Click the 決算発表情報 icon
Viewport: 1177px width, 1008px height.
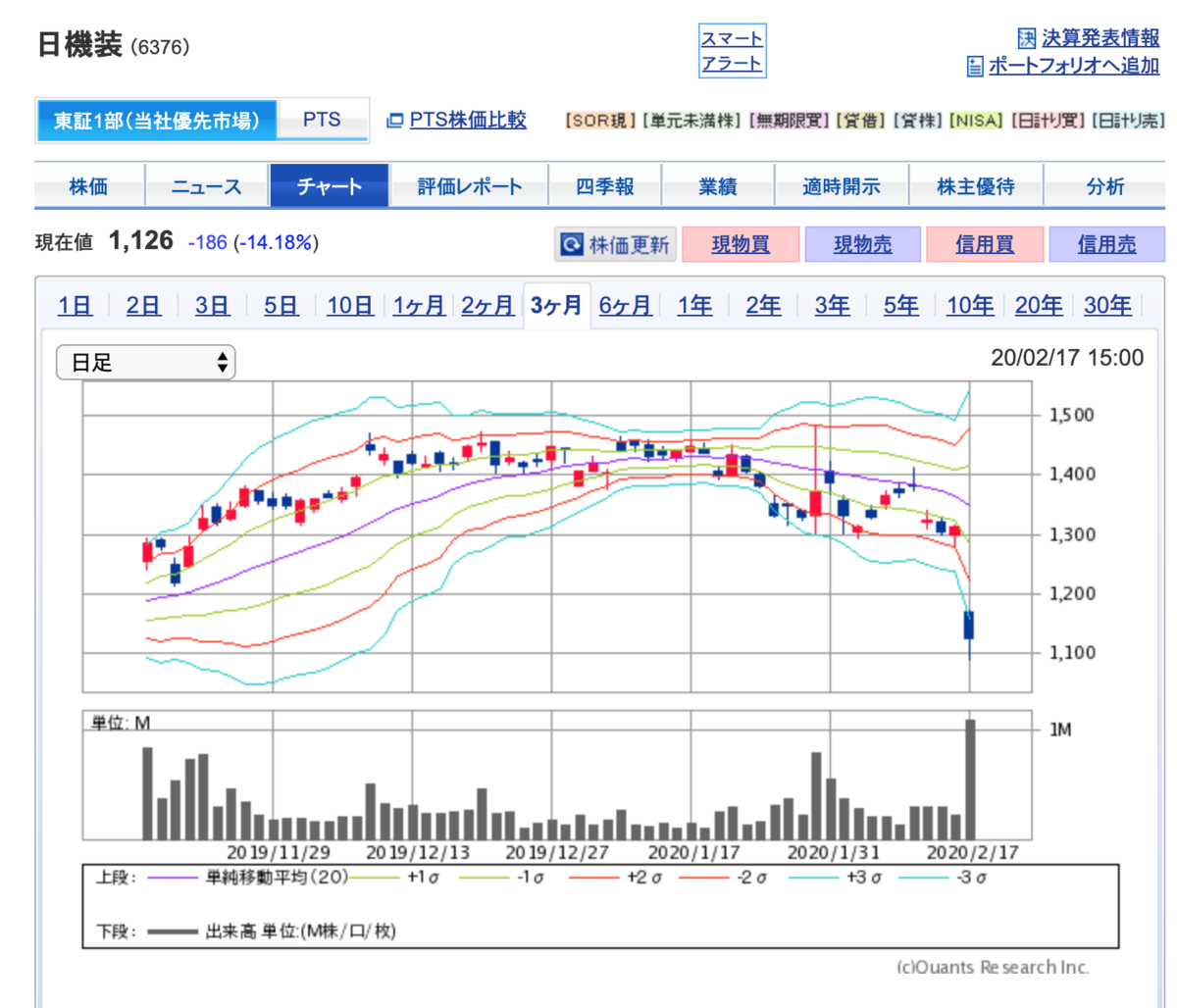click(1027, 38)
